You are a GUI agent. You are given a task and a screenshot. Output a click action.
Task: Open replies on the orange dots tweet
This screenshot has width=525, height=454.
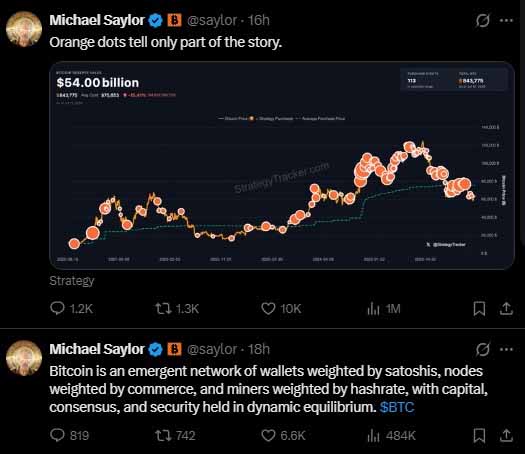[x=71, y=308]
